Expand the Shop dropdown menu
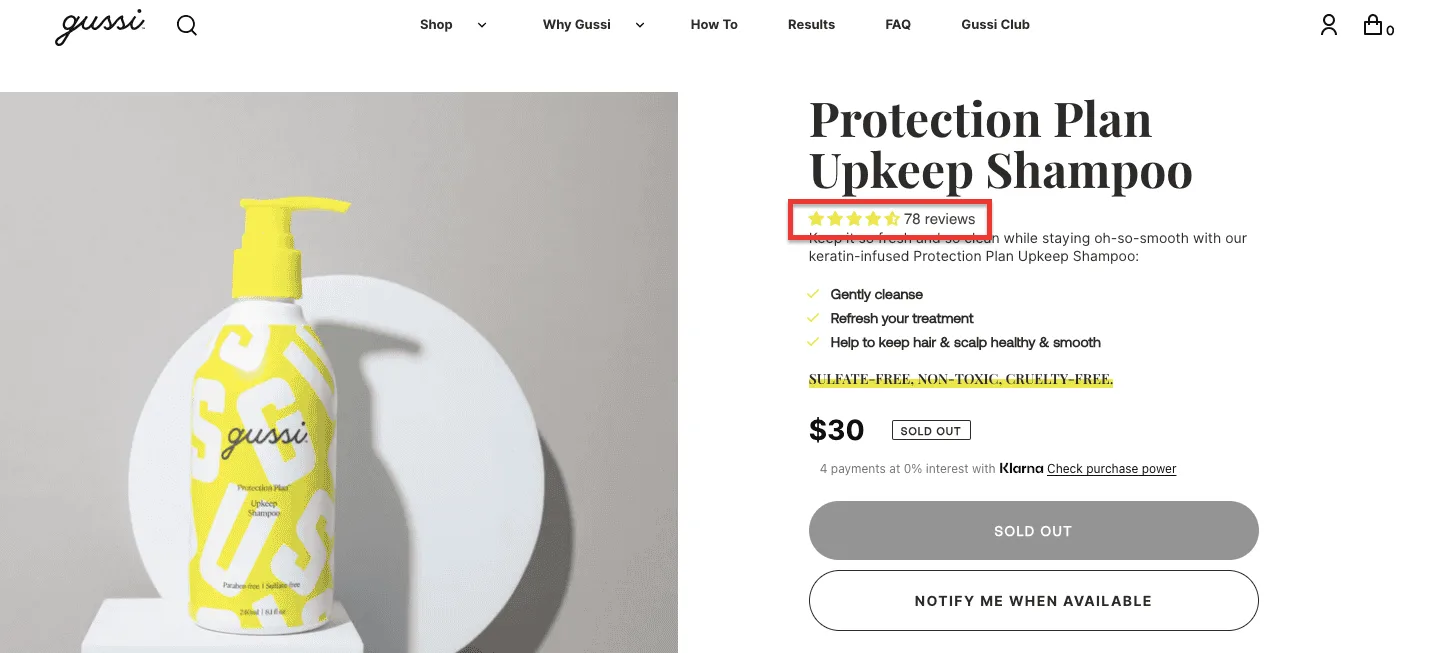 tap(436, 24)
